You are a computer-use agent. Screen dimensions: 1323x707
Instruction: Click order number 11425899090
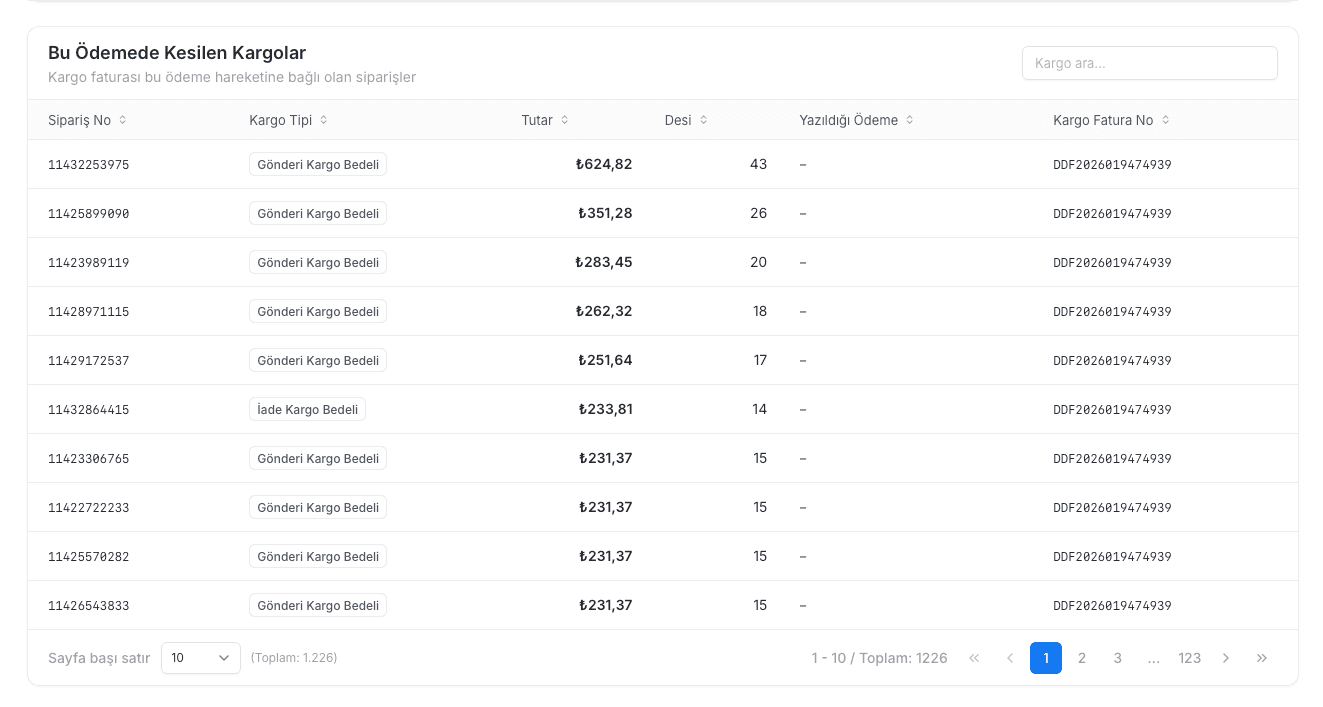pyautogui.click(x=89, y=214)
